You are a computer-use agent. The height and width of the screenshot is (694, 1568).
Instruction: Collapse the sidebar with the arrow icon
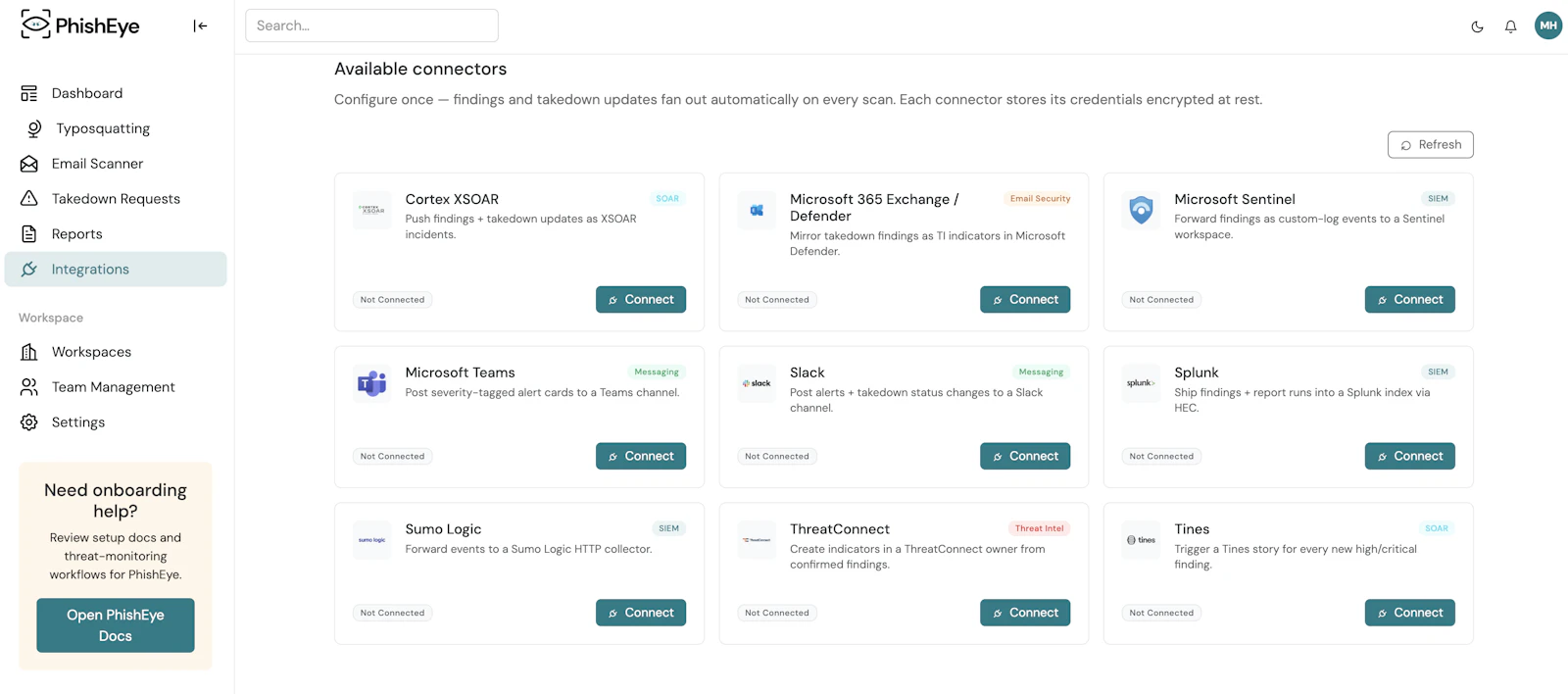[200, 26]
